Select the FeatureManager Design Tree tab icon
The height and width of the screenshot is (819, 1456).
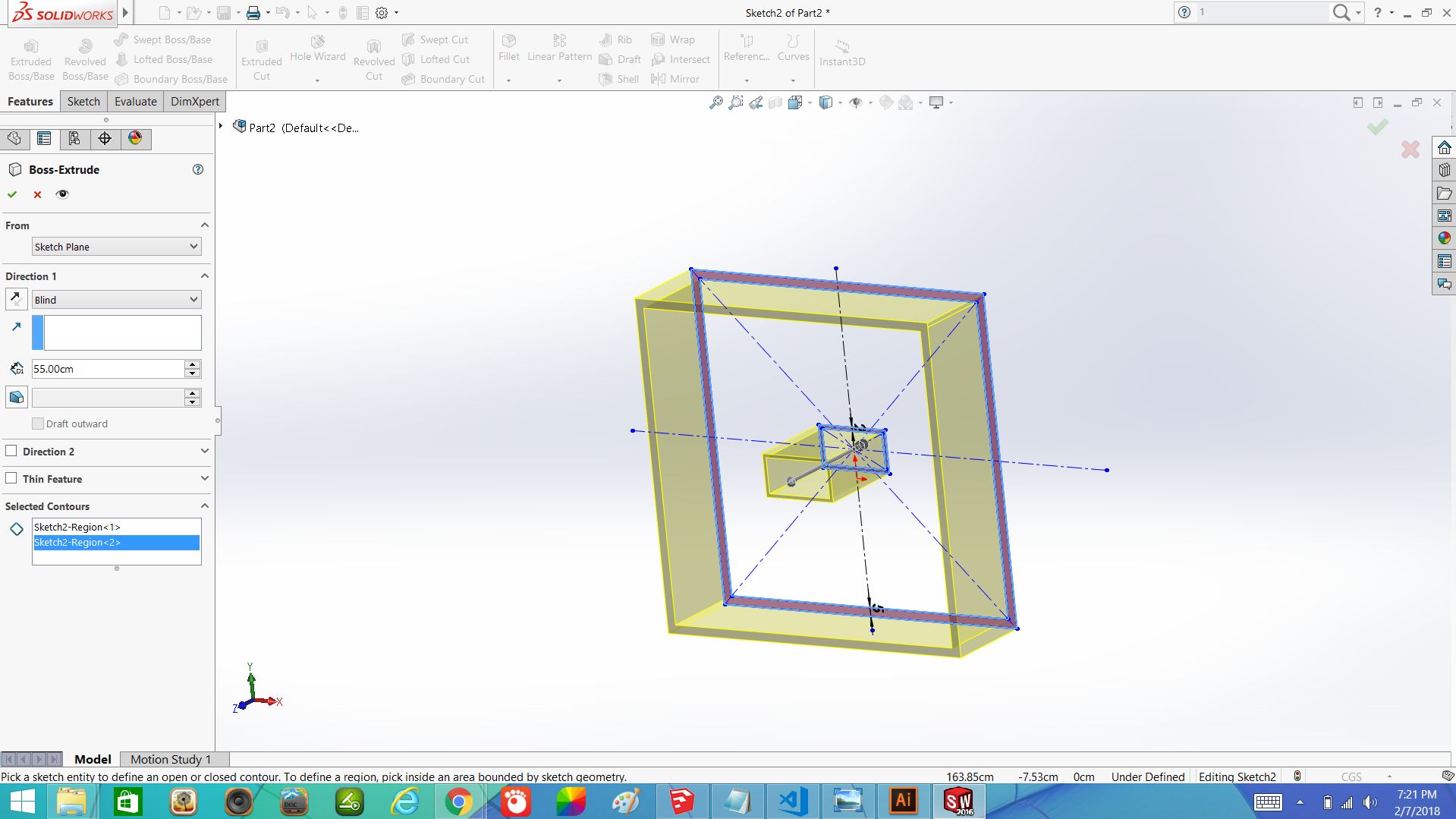[14, 138]
